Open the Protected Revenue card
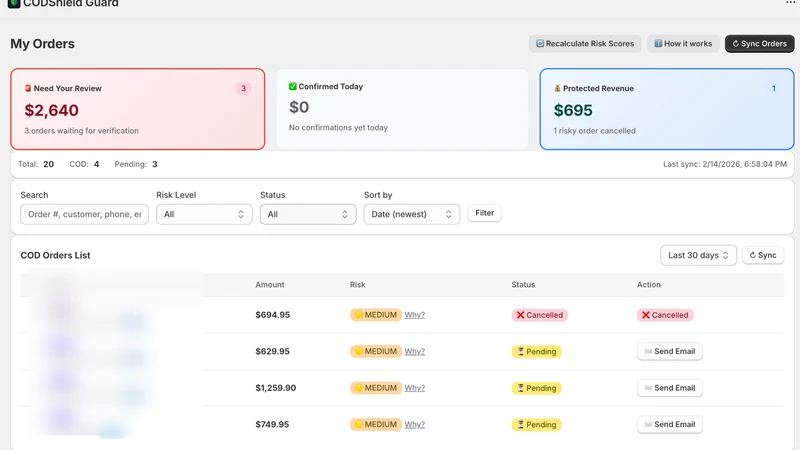The height and width of the screenshot is (450, 800). (667, 109)
